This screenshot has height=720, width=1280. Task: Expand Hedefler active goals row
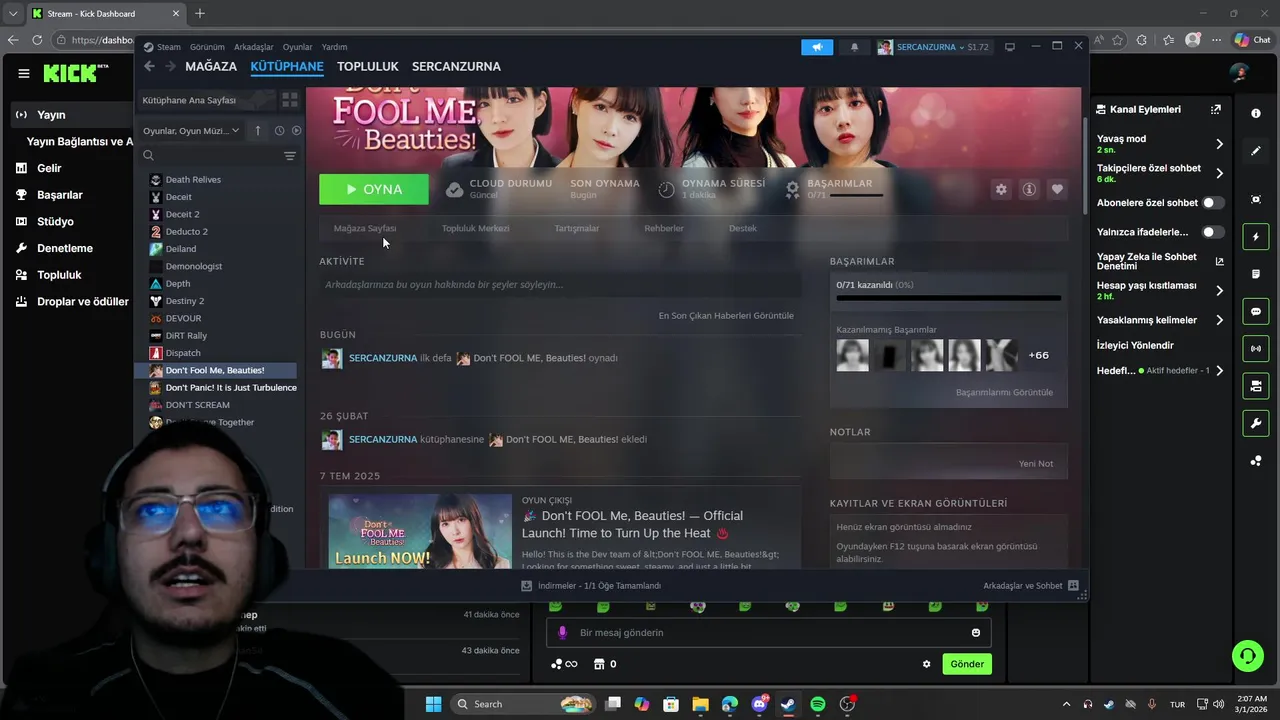[x=1160, y=370]
